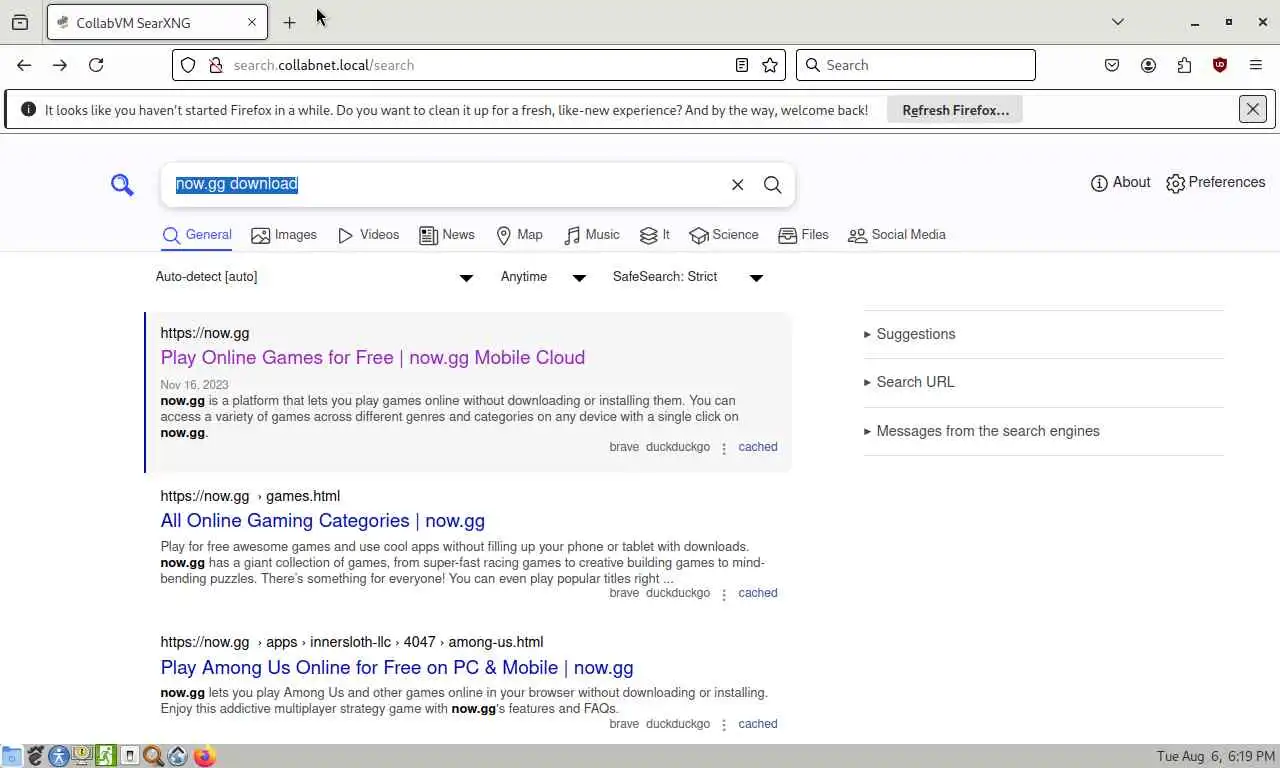Screen dimensions: 1280x768
Task: Open Play Among Us Online result
Action: pyautogui.click(x=397, y=668)
